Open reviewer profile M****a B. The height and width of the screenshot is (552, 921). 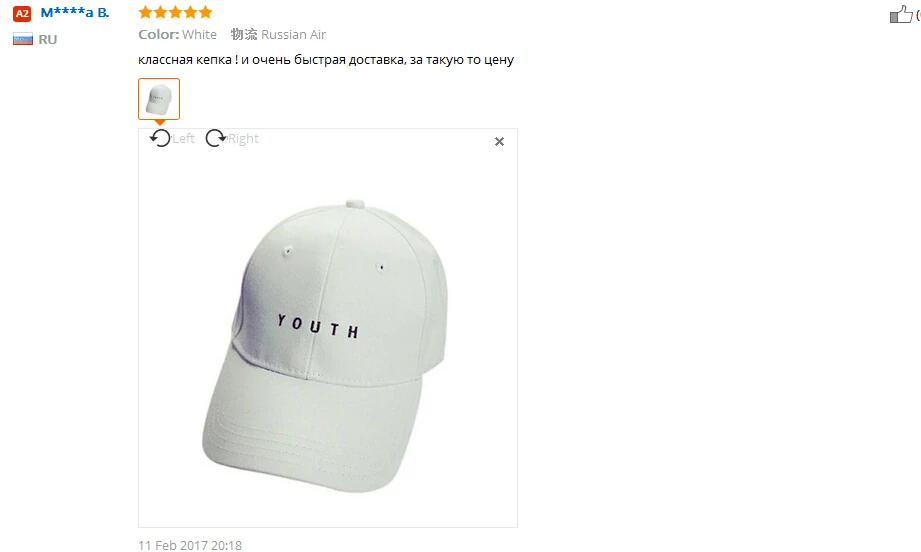pos(75,12)
